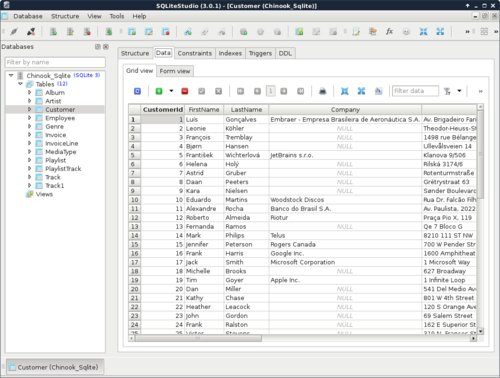Open the Database menu
Screen dimensions: 500x378
pyautogui.click(x=28, y=16)
